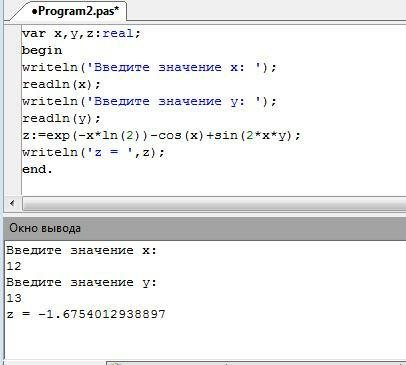
Task: Click the editor's left gutter margin
Action: point(13,110)
